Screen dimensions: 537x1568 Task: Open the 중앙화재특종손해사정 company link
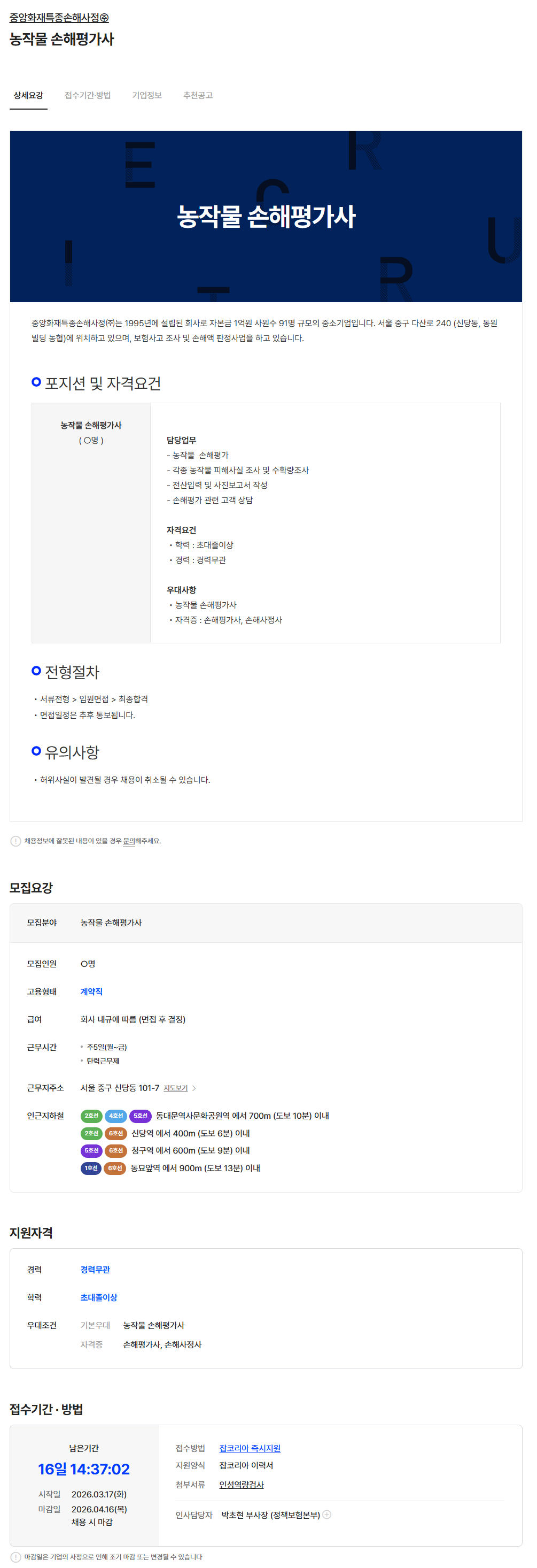pyautogui.click(x=59, y=18)
